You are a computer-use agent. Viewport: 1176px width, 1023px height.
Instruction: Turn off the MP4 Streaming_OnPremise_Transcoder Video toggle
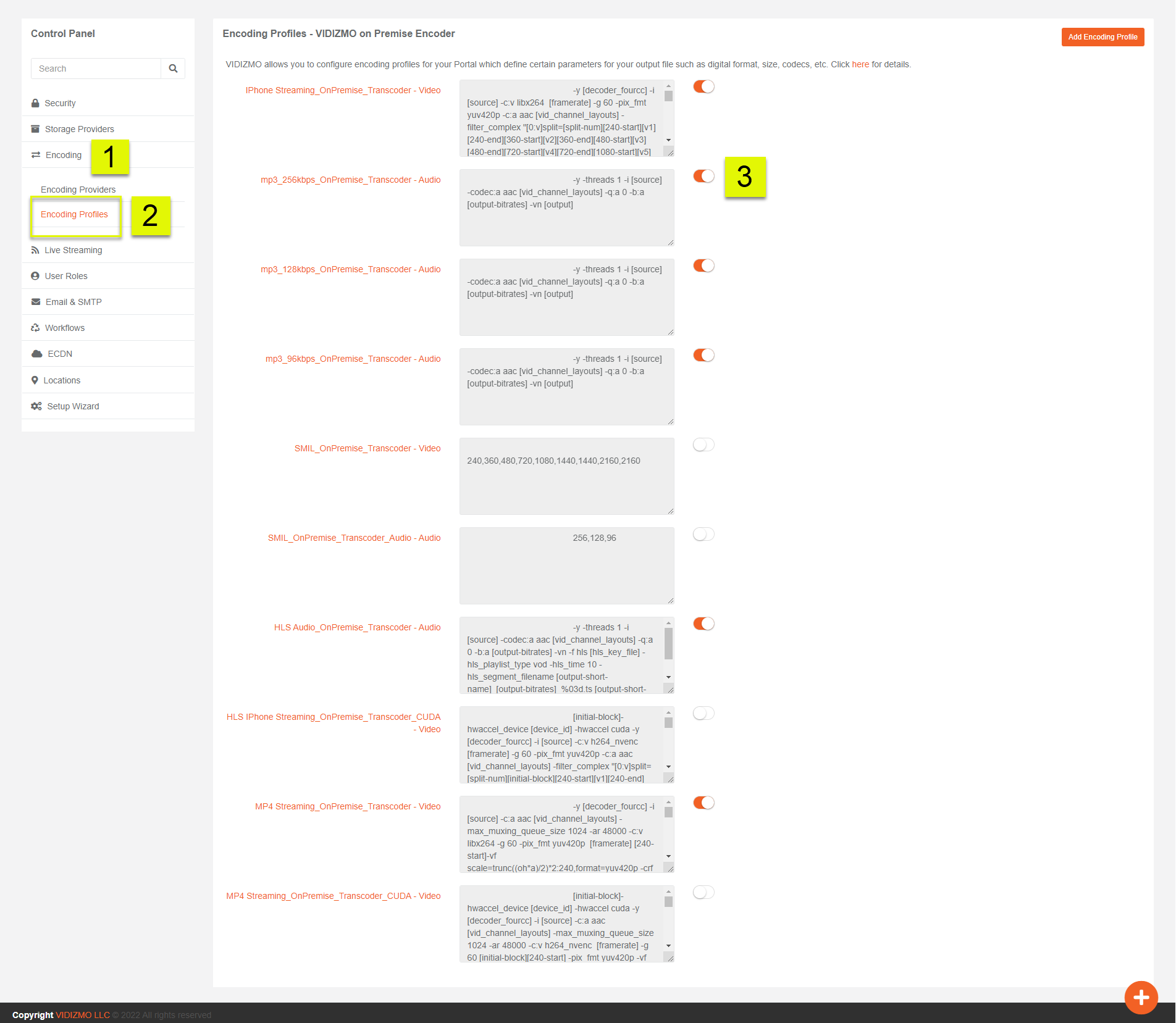click(703, 803)
